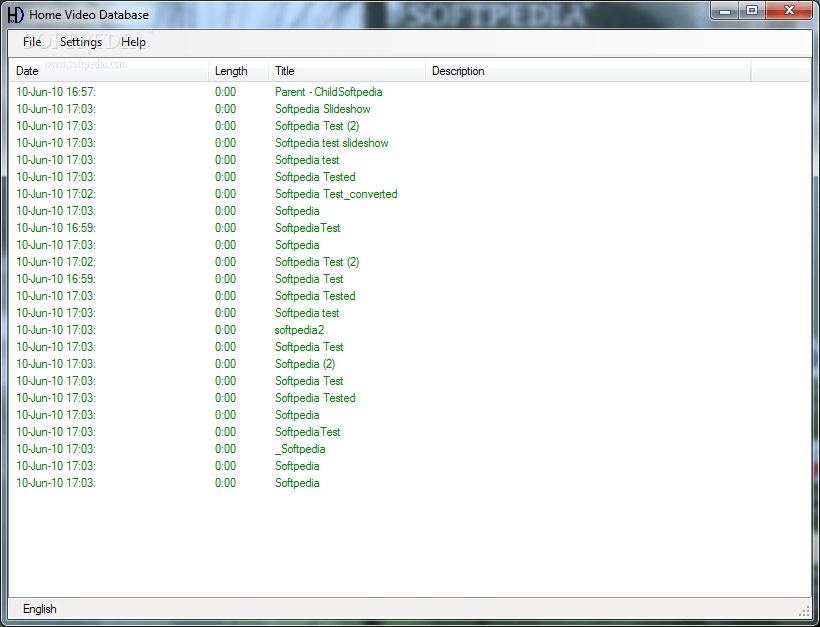Select the 'Softpedia (2)' entry
820x627 pixels.
(305, 364)
